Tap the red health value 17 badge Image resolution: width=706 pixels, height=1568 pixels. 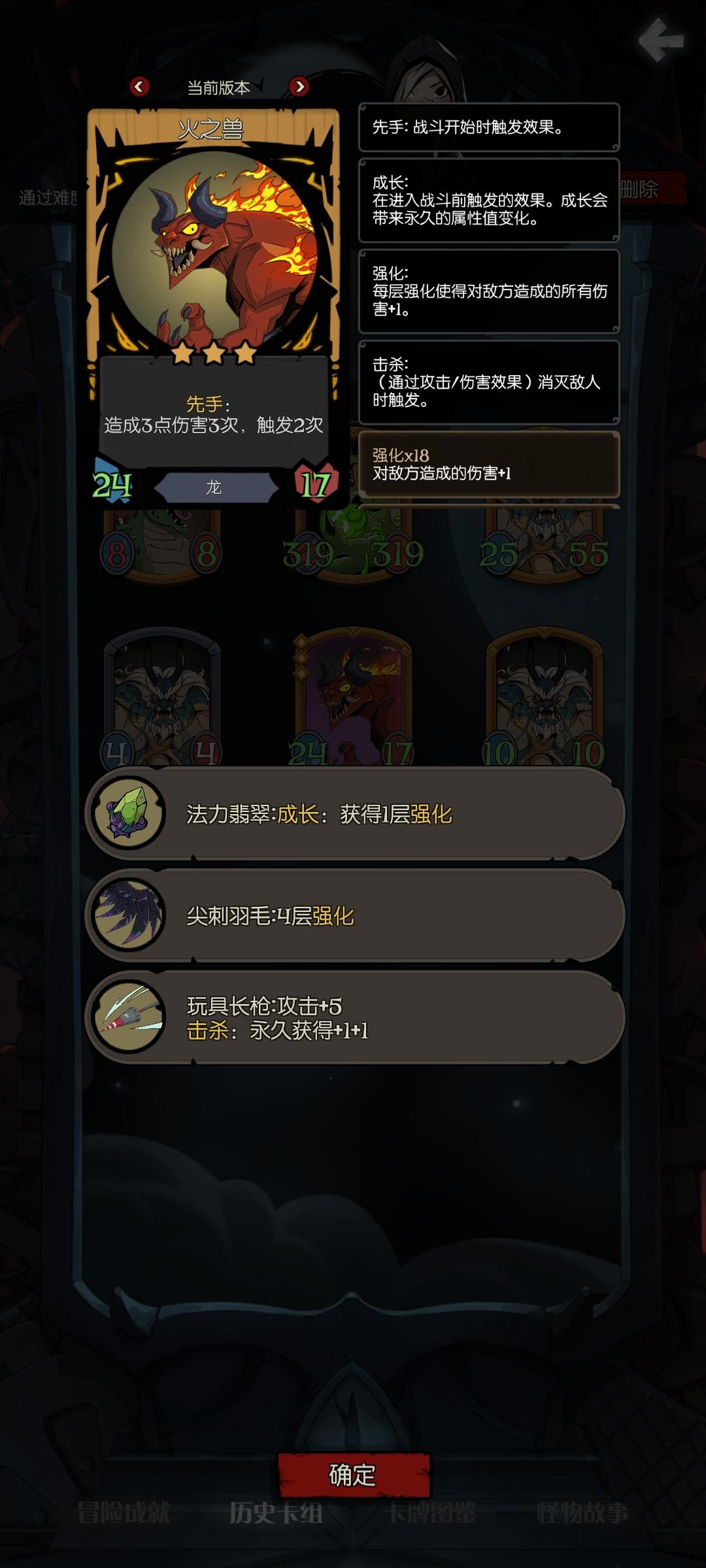click(x=315, y=485)
